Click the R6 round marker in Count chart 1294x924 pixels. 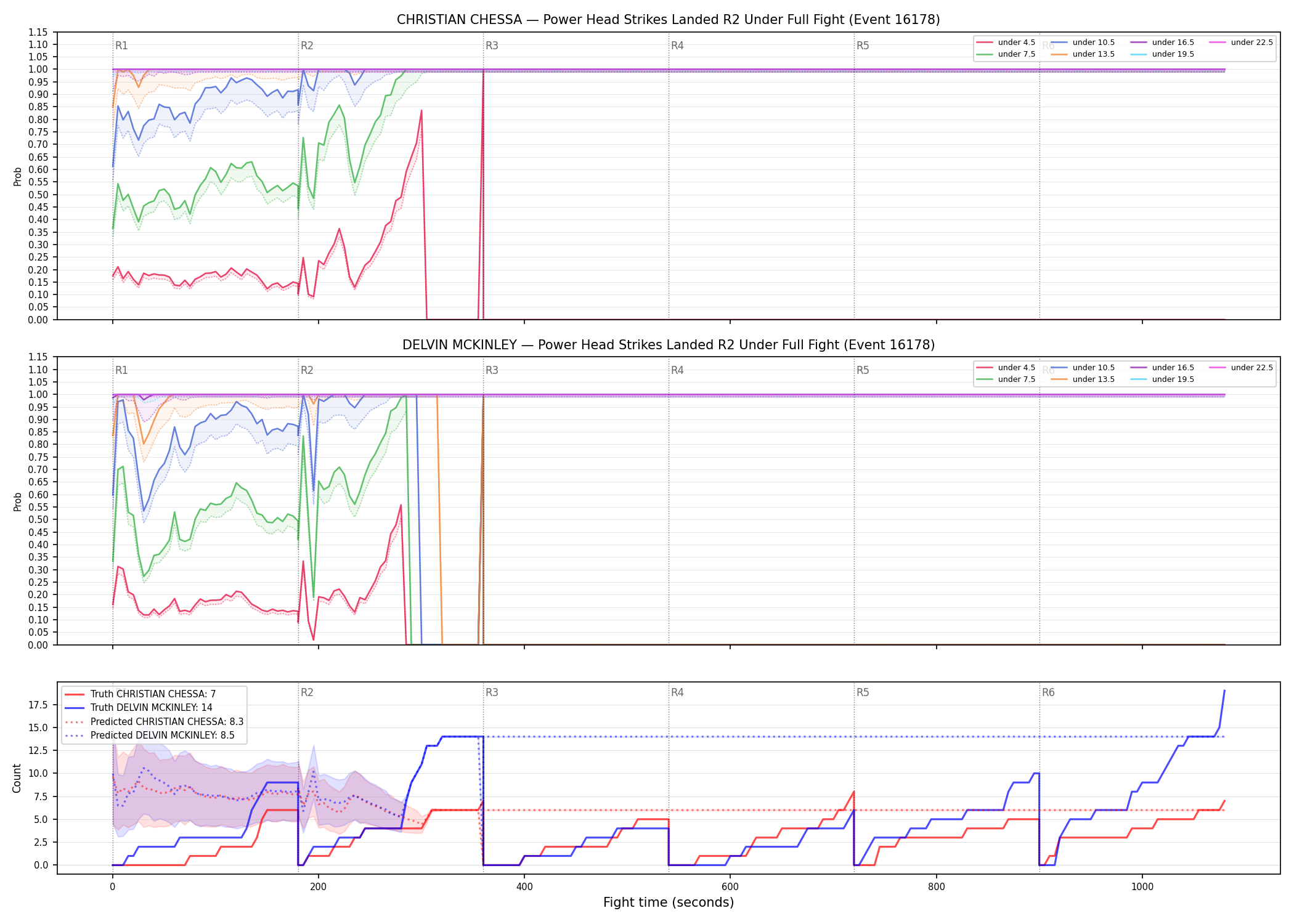(x=1048, y=692)
